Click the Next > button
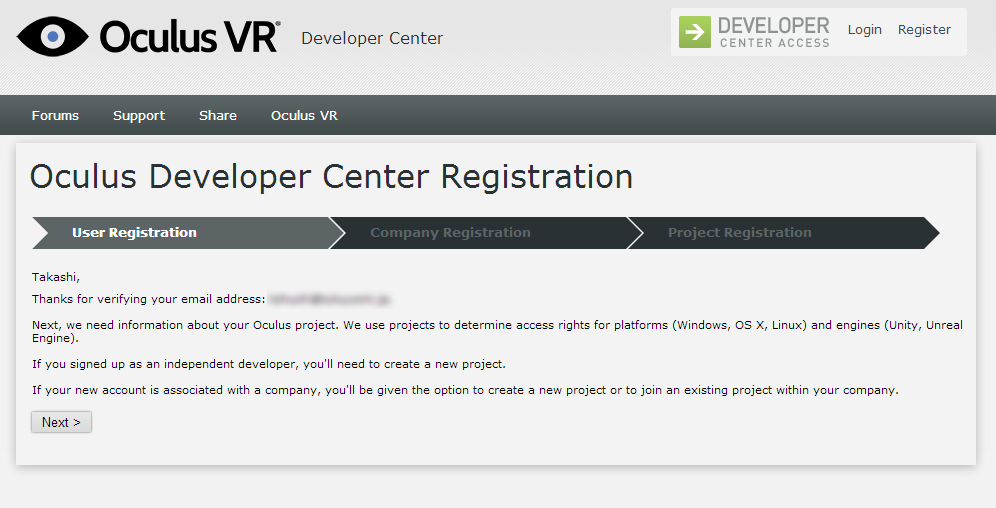Viewport: 996px width, 508px height. (62, 422)
